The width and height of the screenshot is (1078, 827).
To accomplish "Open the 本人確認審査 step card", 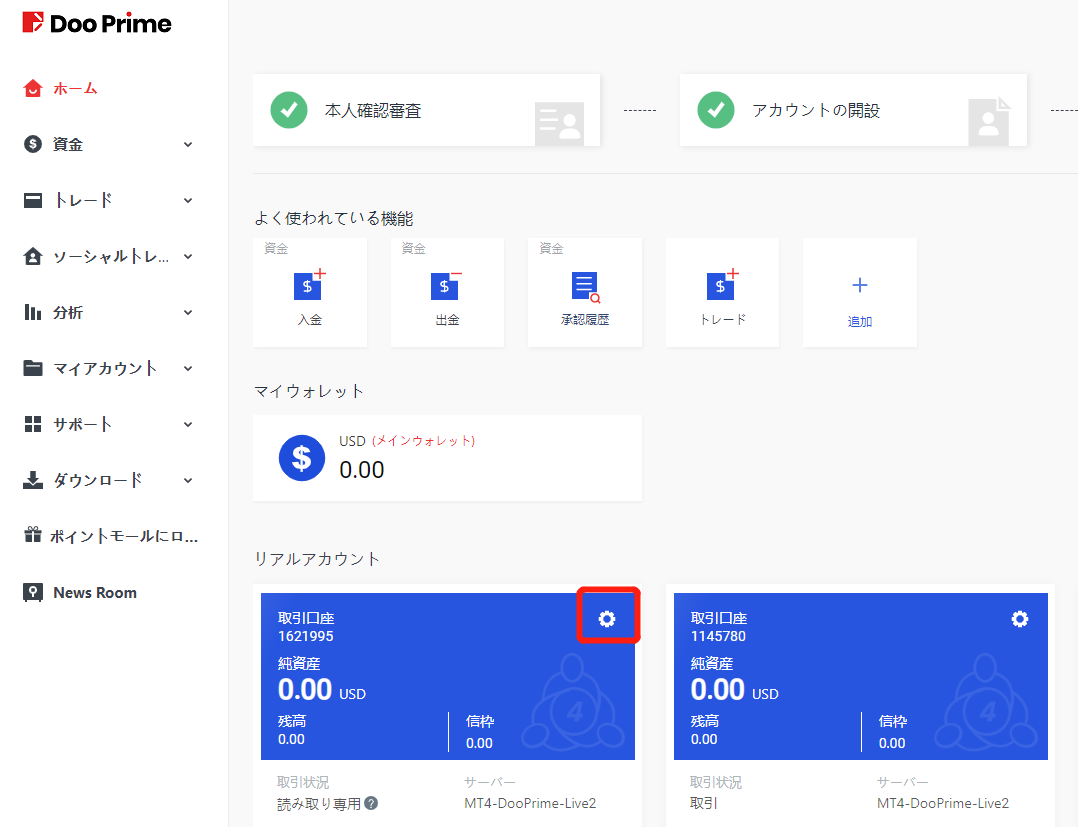I will [426, 110].
